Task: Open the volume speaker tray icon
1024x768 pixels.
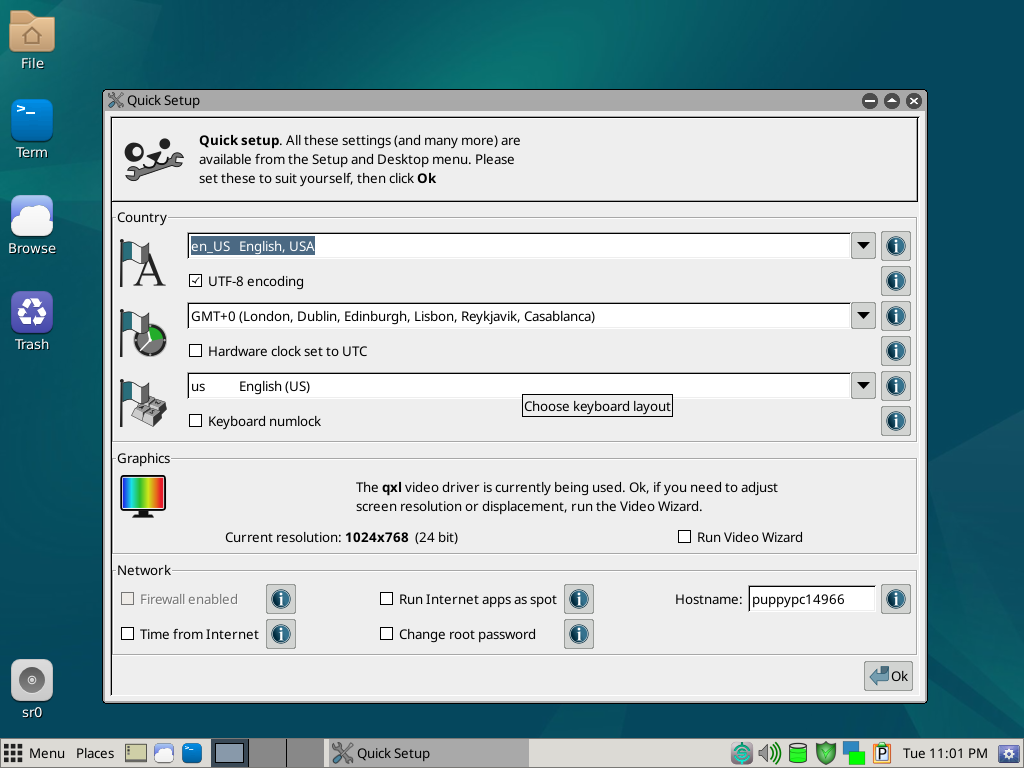Action: (770, 753)
